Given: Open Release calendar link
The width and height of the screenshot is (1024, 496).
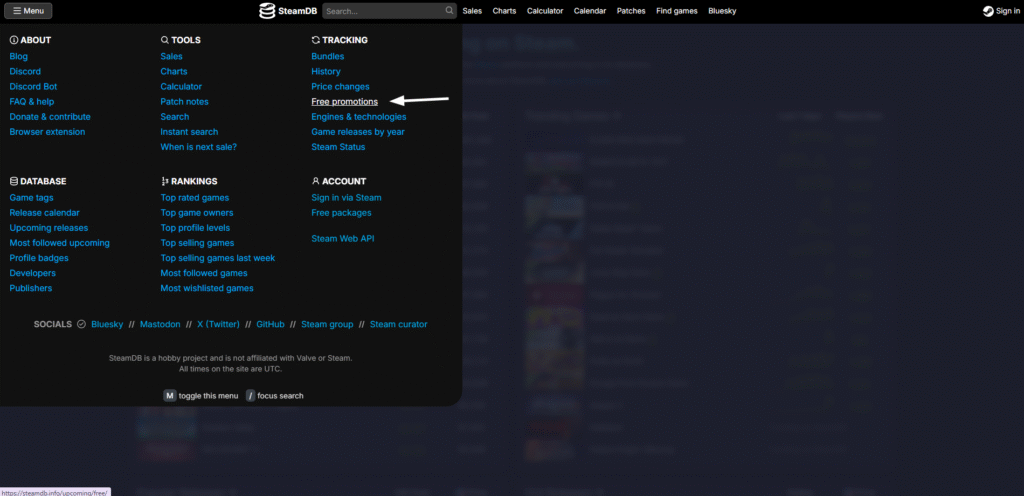Looking at the screenshot, I should pos(44,213).
